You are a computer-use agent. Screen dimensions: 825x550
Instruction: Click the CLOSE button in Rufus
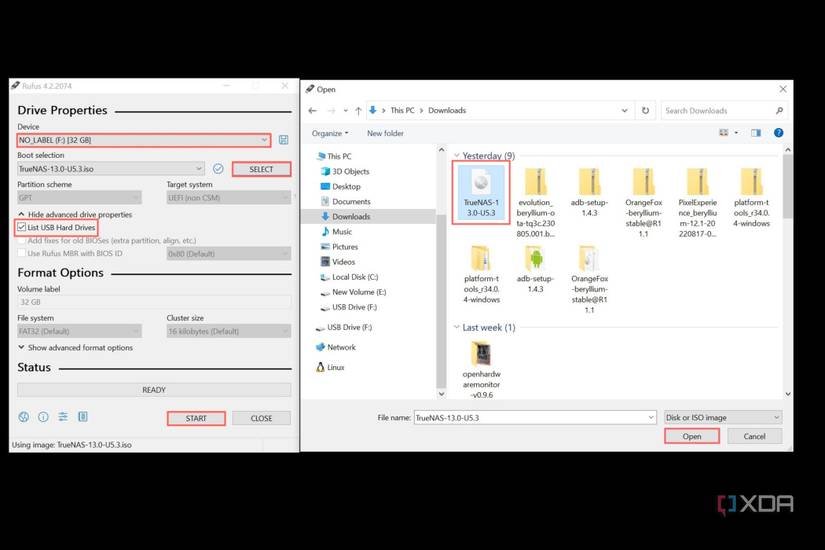point(261,418)
